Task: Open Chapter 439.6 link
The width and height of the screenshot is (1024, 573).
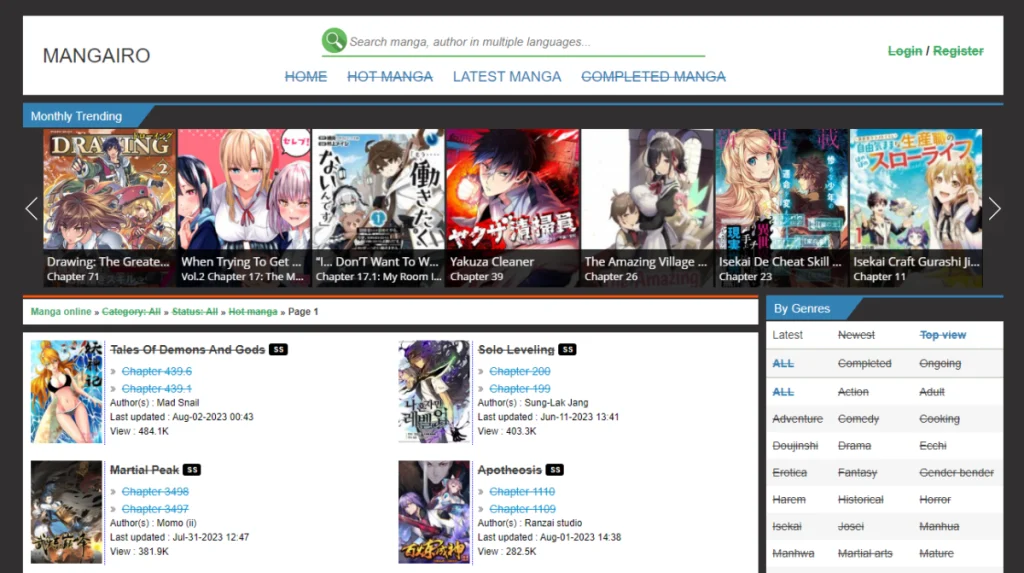Action: click(x=157, y=371)
